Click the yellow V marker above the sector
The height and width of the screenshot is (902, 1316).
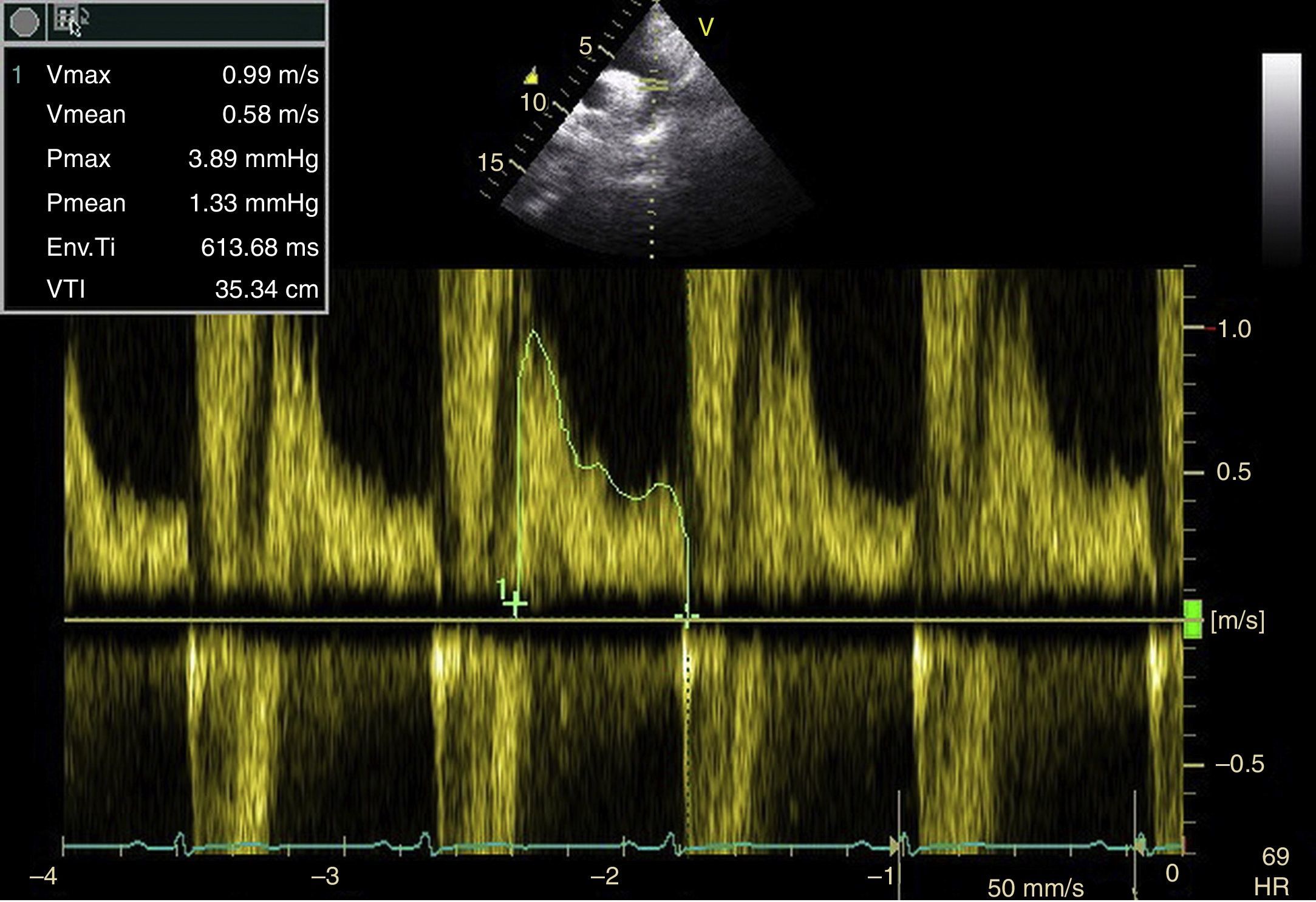tap(705, 27)
